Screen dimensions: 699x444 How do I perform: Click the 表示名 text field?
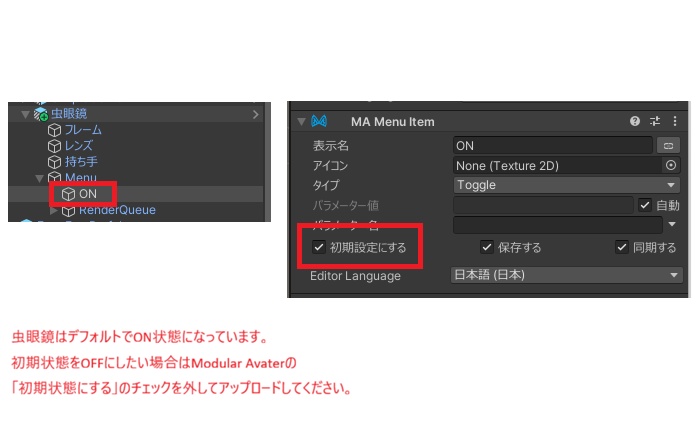point(553,145)
